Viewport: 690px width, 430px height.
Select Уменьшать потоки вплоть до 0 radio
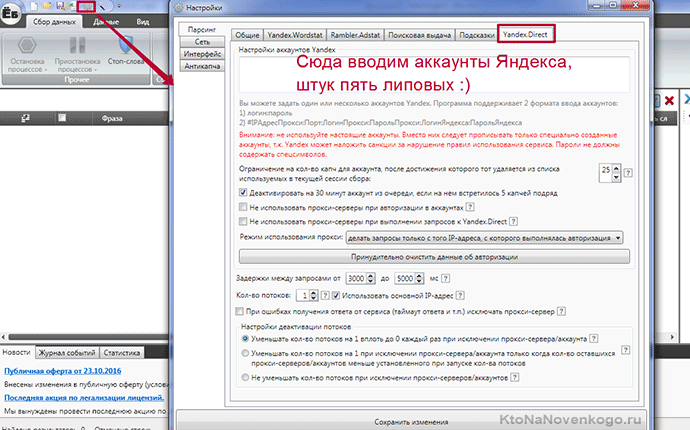point(245,338)
